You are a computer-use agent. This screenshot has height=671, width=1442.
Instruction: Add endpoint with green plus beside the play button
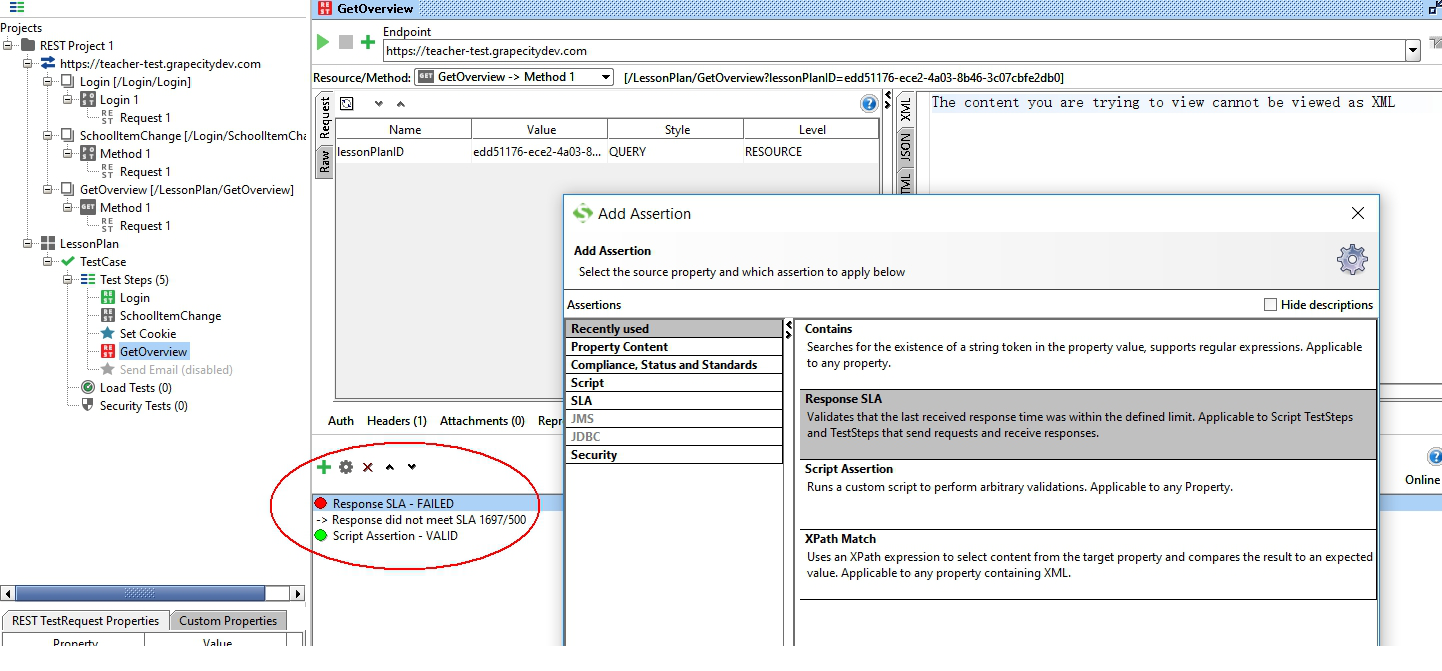click(x=368, y=42)
